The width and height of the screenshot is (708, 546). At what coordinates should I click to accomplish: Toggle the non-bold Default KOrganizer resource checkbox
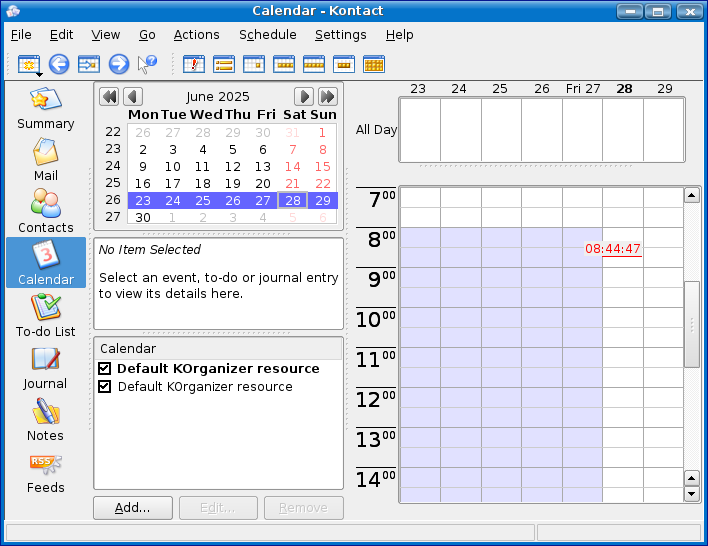click(105, 387)
